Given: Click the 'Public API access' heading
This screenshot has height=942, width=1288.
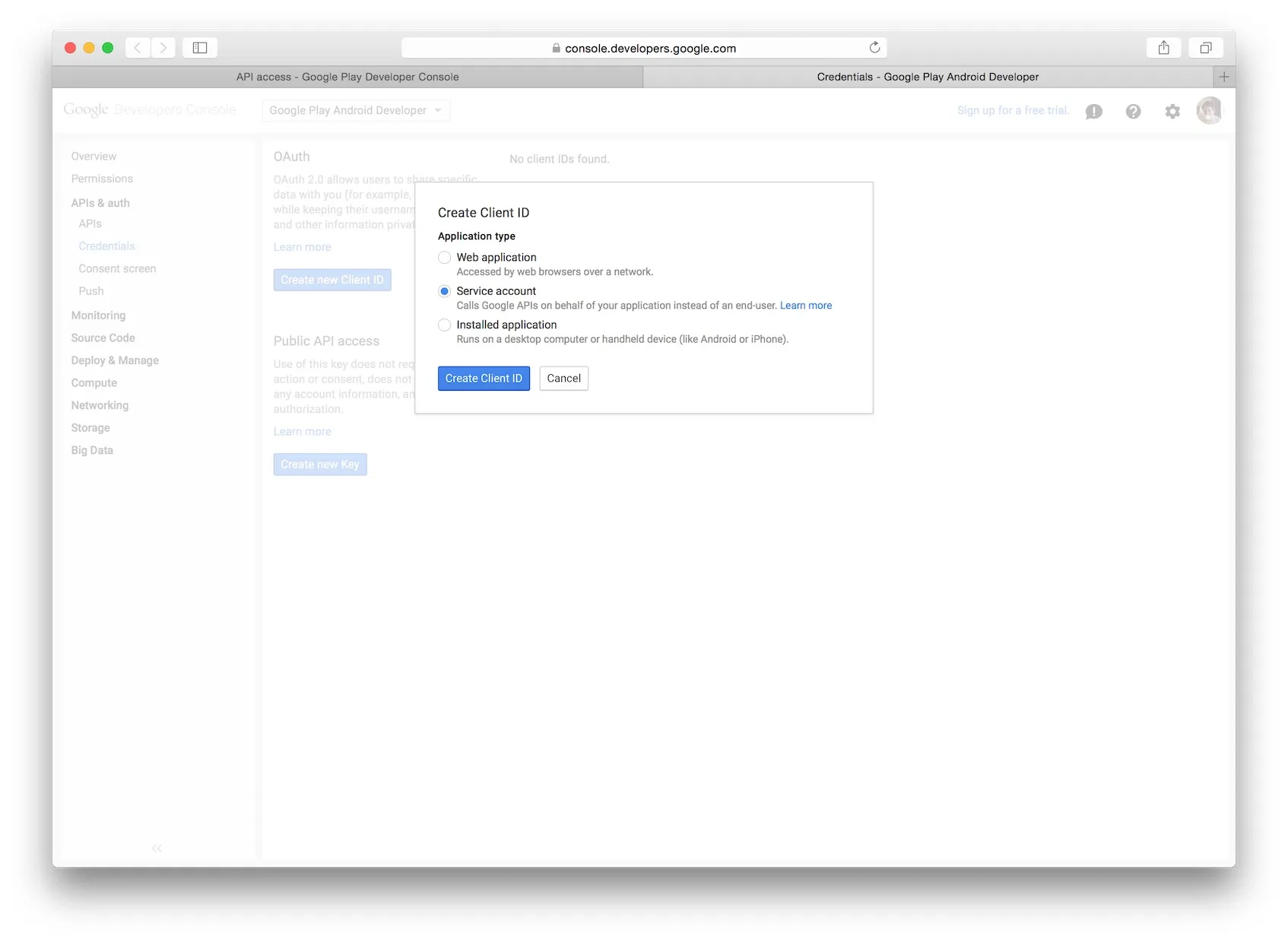Looking at the screenshot, I should click(x=326, y=341).
